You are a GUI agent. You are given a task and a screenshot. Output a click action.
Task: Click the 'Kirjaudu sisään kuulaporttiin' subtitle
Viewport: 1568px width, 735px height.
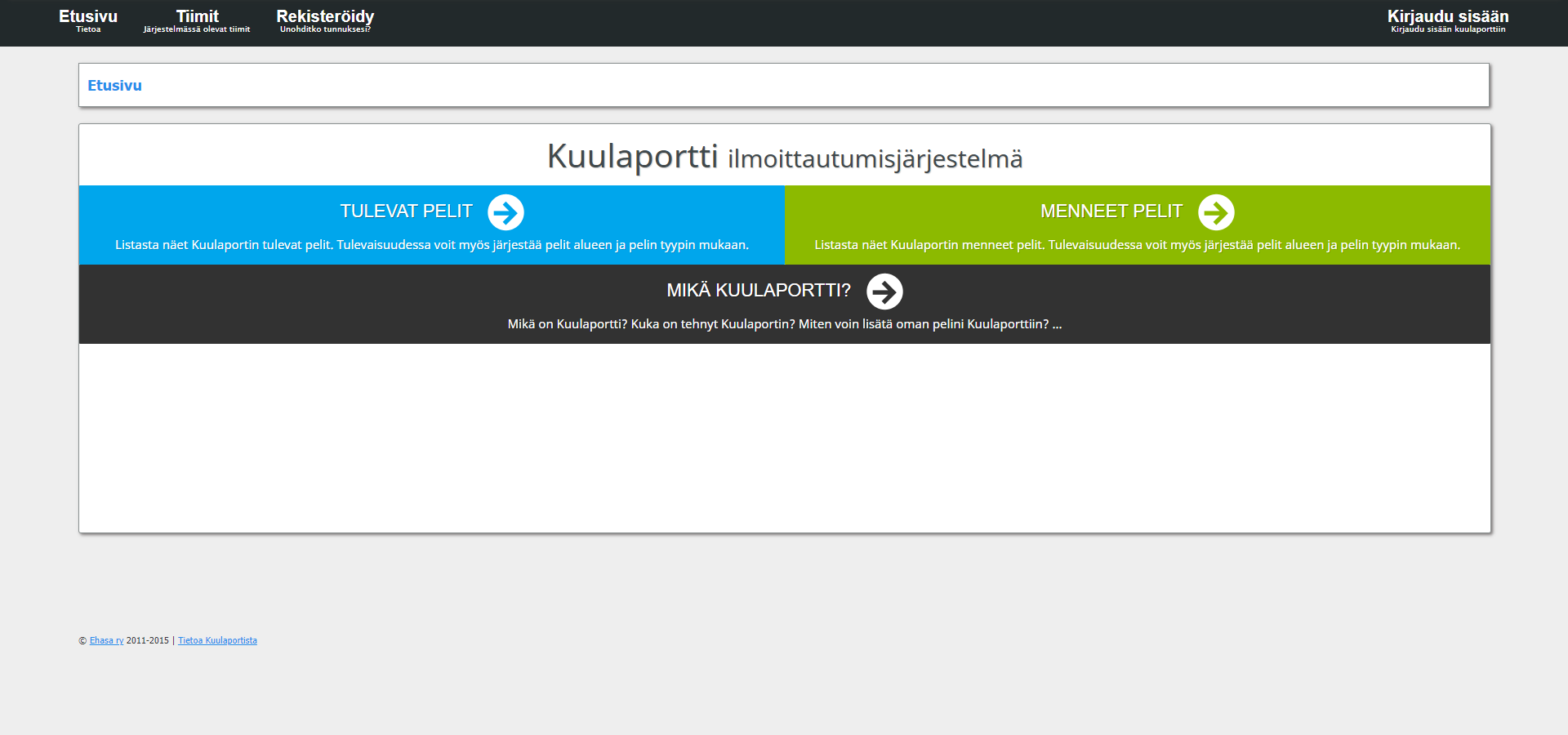pyautogui.click(x=1448, y=29)
